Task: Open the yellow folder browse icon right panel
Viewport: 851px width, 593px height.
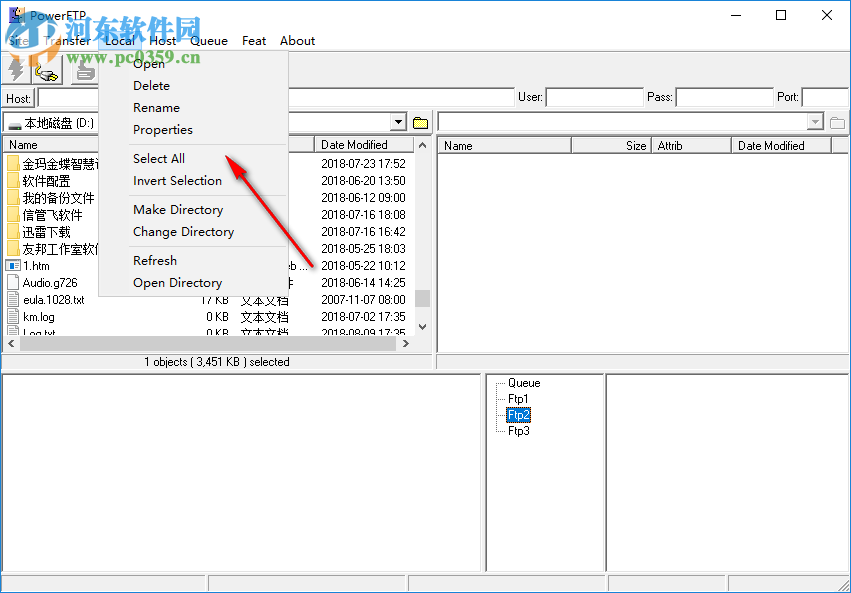Action: 836,121
